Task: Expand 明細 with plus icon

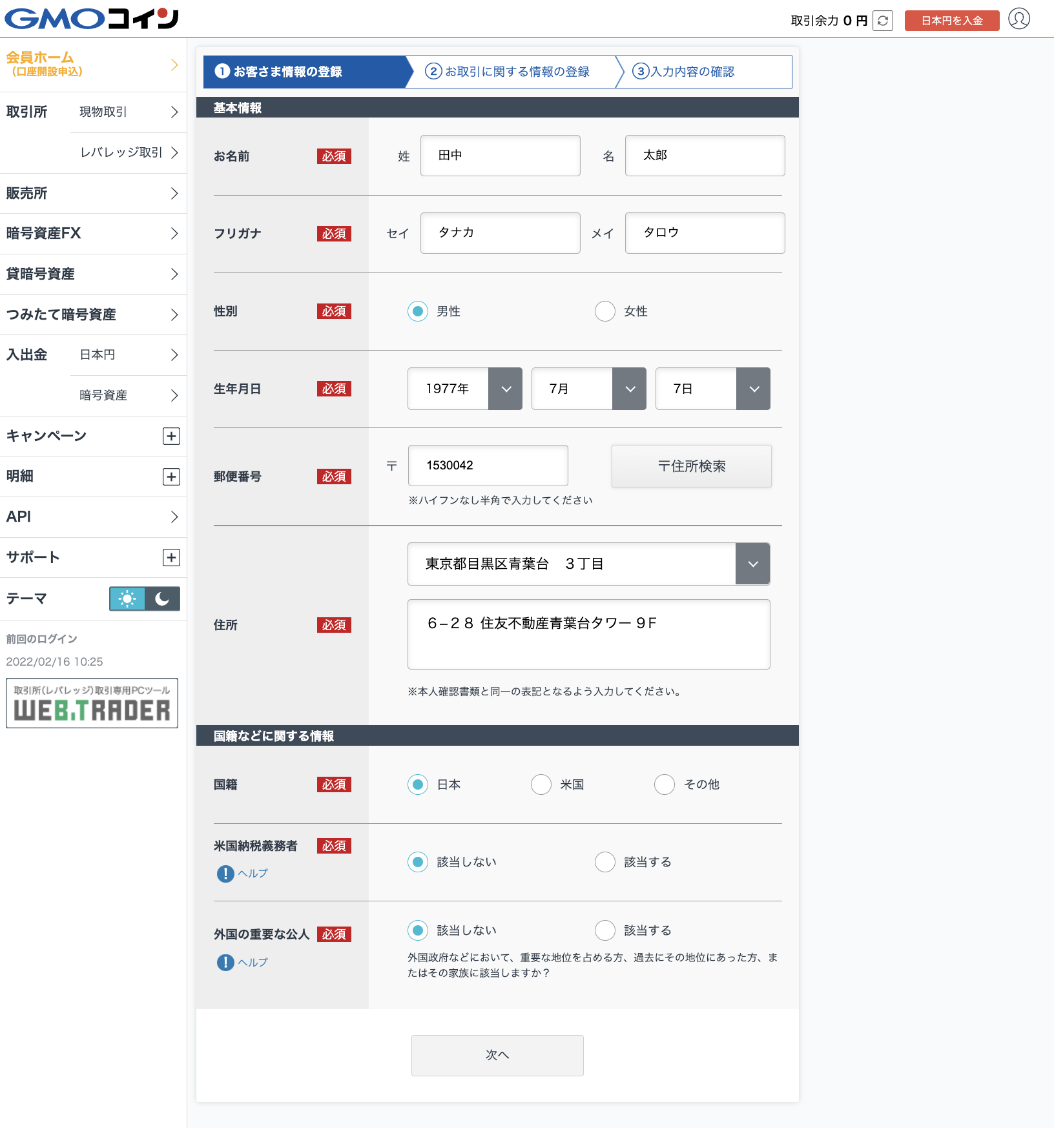Action: pos(171,477)
